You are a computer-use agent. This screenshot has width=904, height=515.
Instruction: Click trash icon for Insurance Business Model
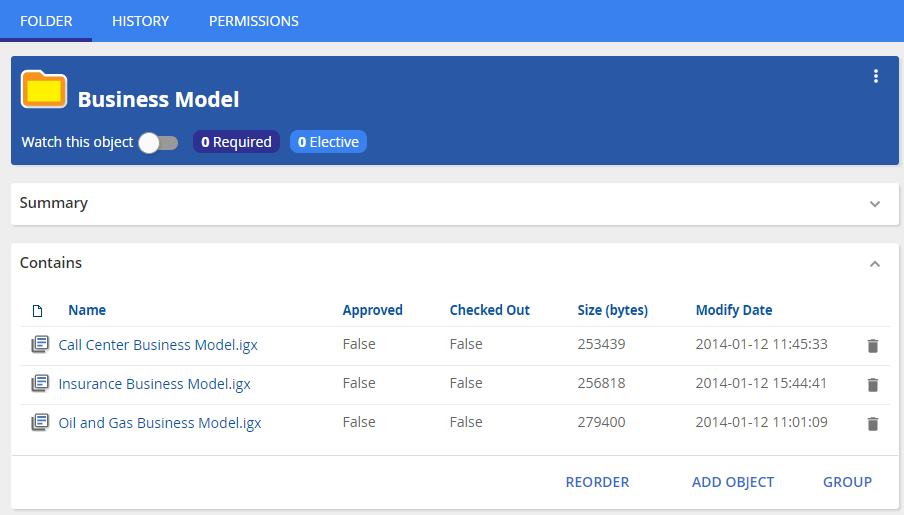872,385
